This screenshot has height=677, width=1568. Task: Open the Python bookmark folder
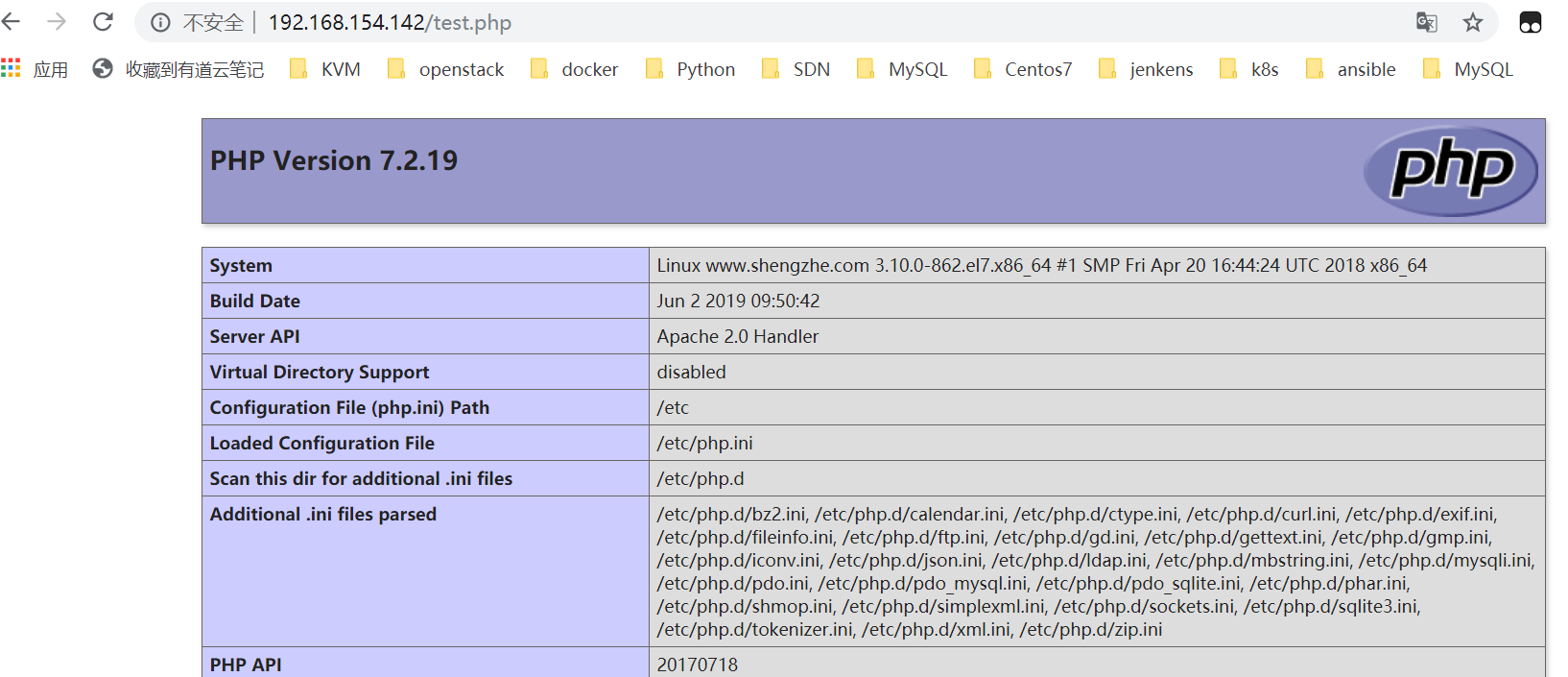690,69
